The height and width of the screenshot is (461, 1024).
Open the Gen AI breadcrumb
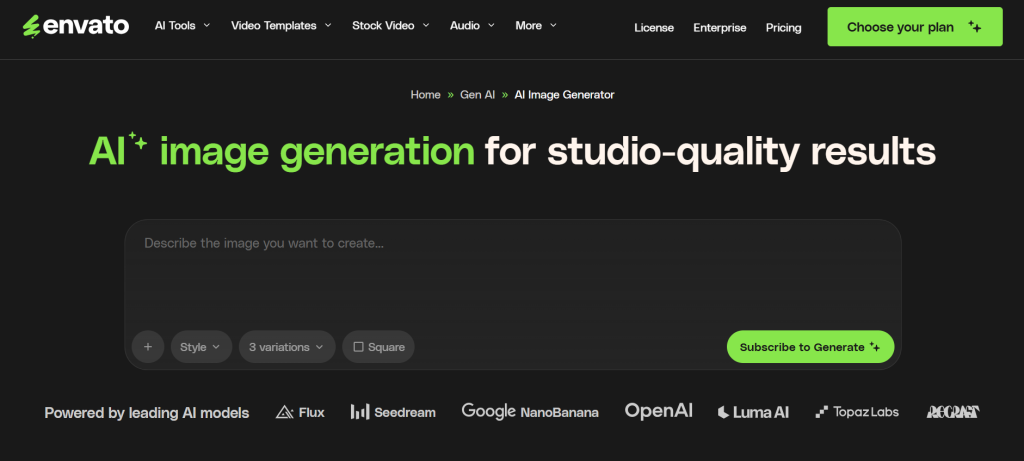coord(477,95)
